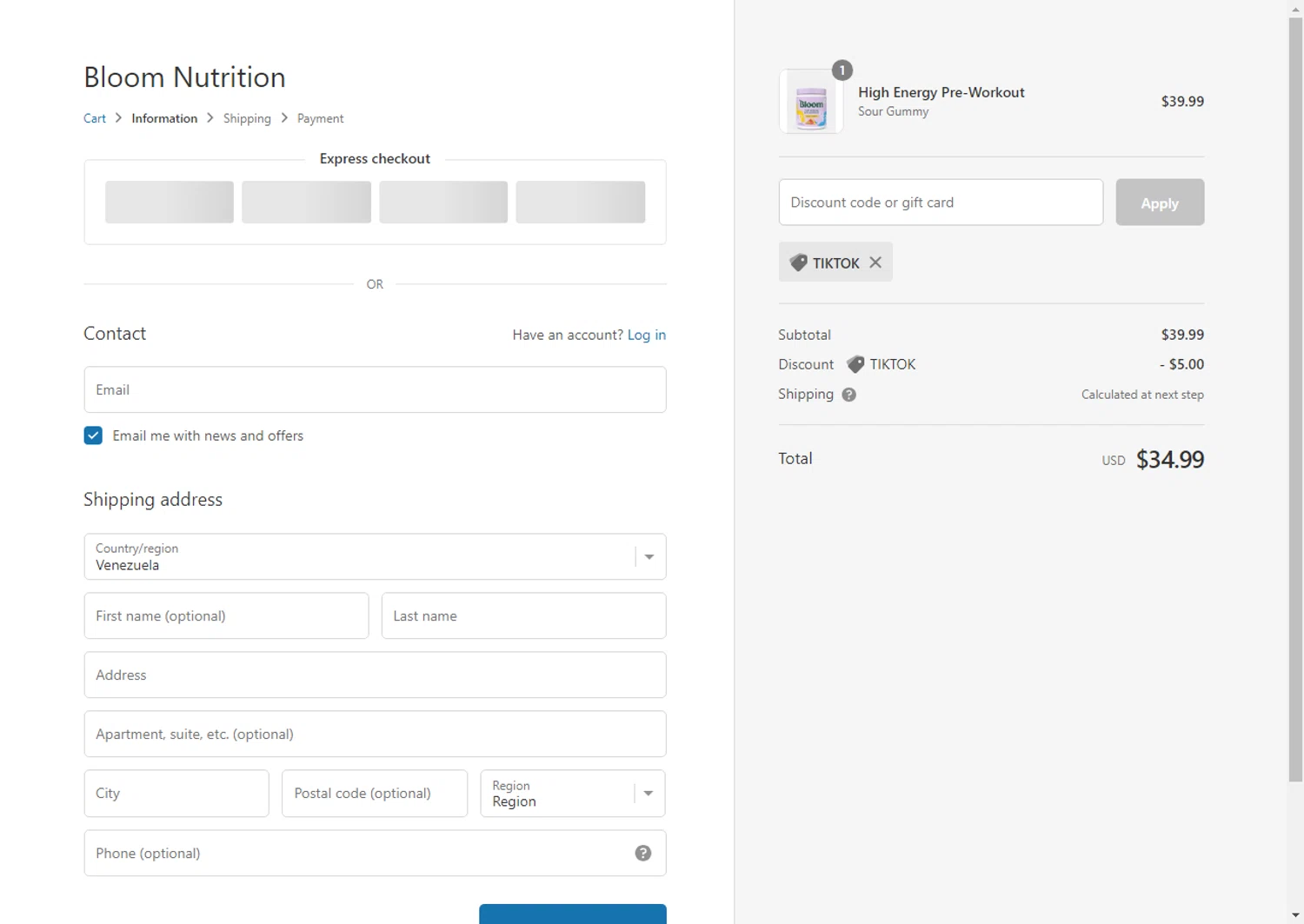Viewport: 1304px width, 924px height.
Task: Click the Sour Gummy flavor text
Action: 893,111
